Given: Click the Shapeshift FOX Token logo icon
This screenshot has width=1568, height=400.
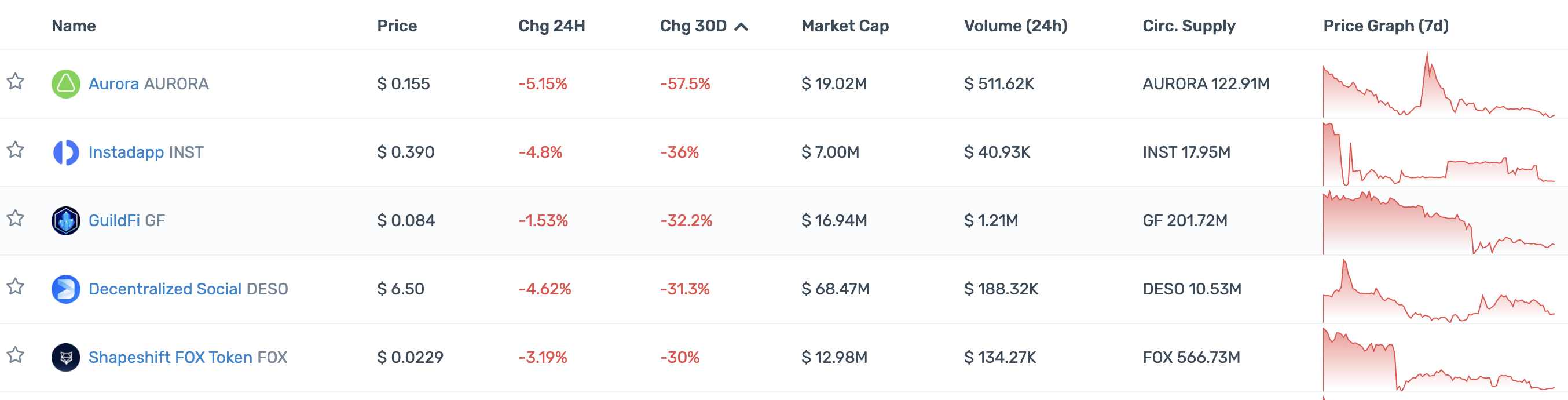Looking at the screenshot, I should point(66,357).
